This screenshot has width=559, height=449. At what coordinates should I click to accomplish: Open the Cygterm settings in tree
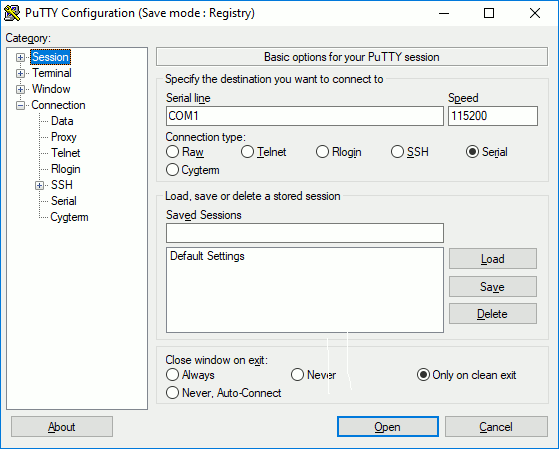(x=69, y=217)
